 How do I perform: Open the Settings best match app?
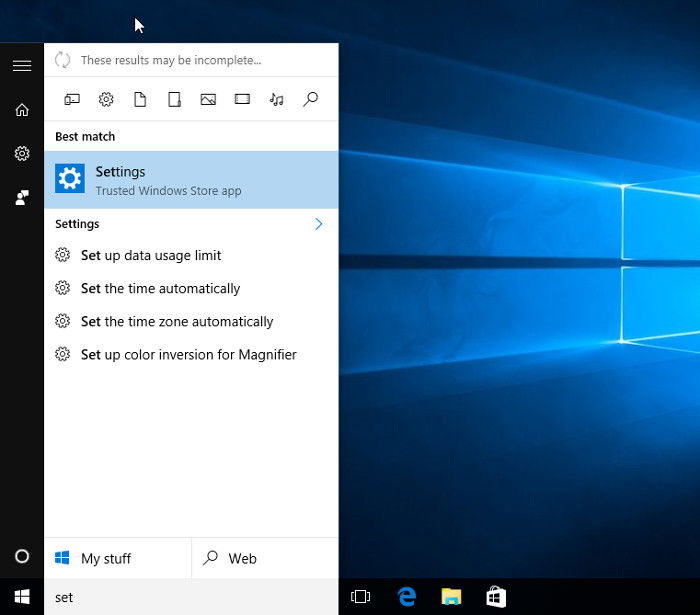[191, 179]
